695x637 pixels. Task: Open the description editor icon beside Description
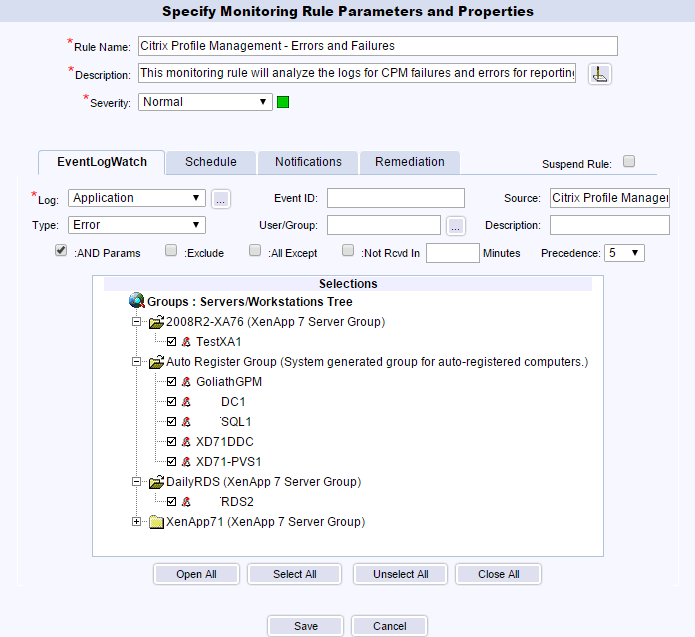(600, 74)
